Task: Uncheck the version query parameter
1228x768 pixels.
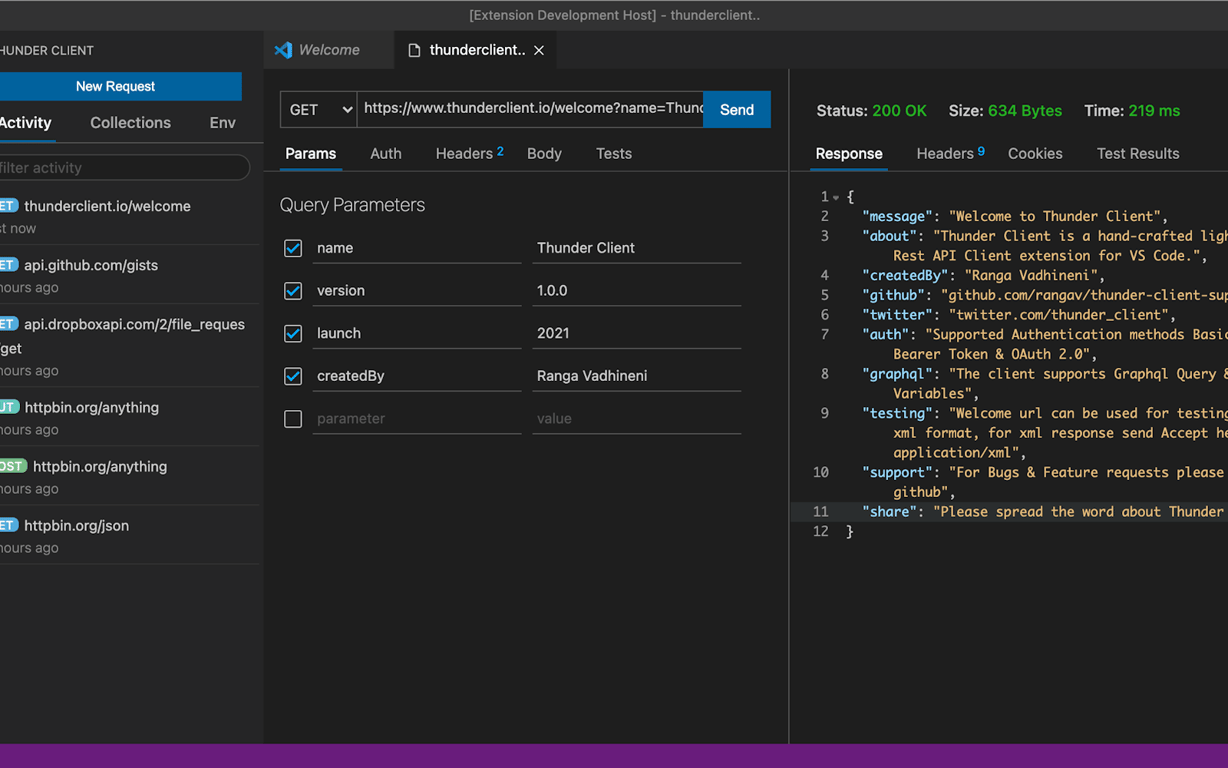Action: coord(293,291)
